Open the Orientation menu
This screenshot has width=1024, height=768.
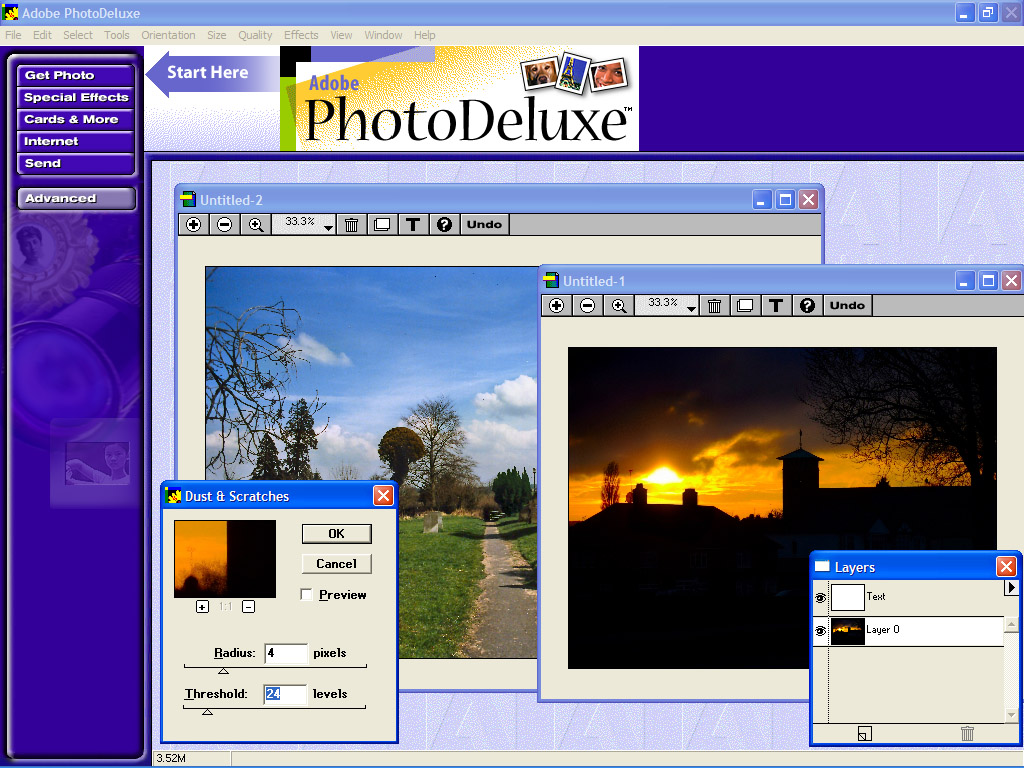tap(168, 35)
